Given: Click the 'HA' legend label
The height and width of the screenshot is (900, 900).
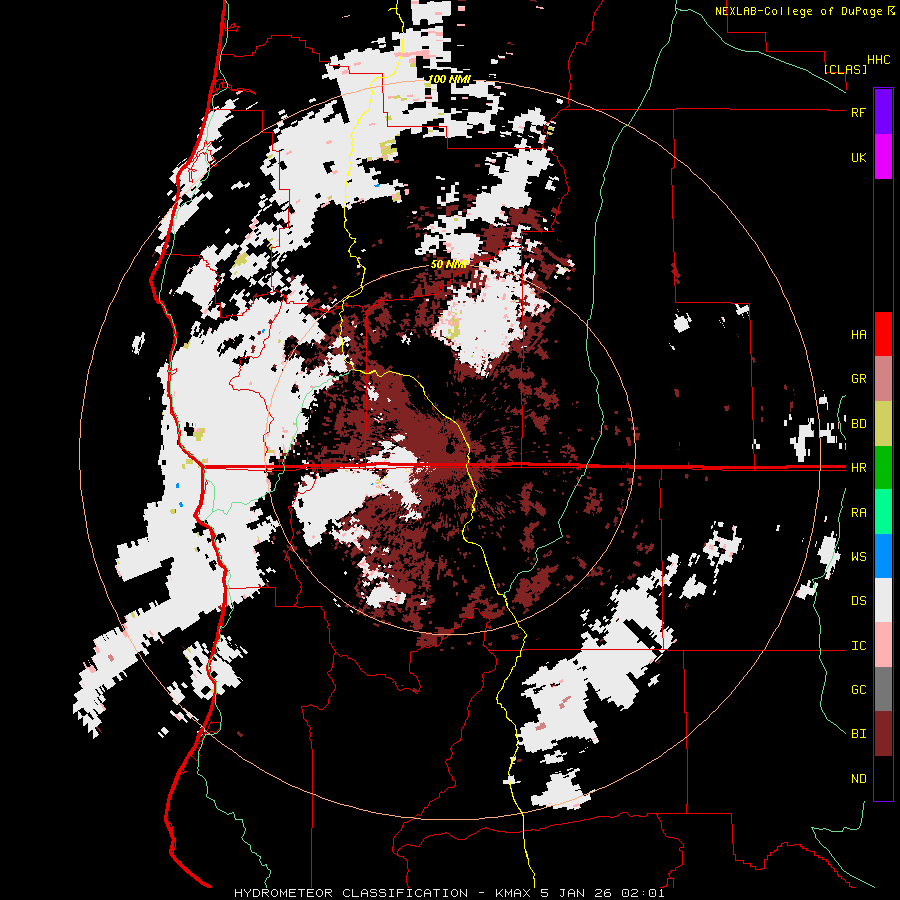Looking at the screenshot, I should [858, 335].
